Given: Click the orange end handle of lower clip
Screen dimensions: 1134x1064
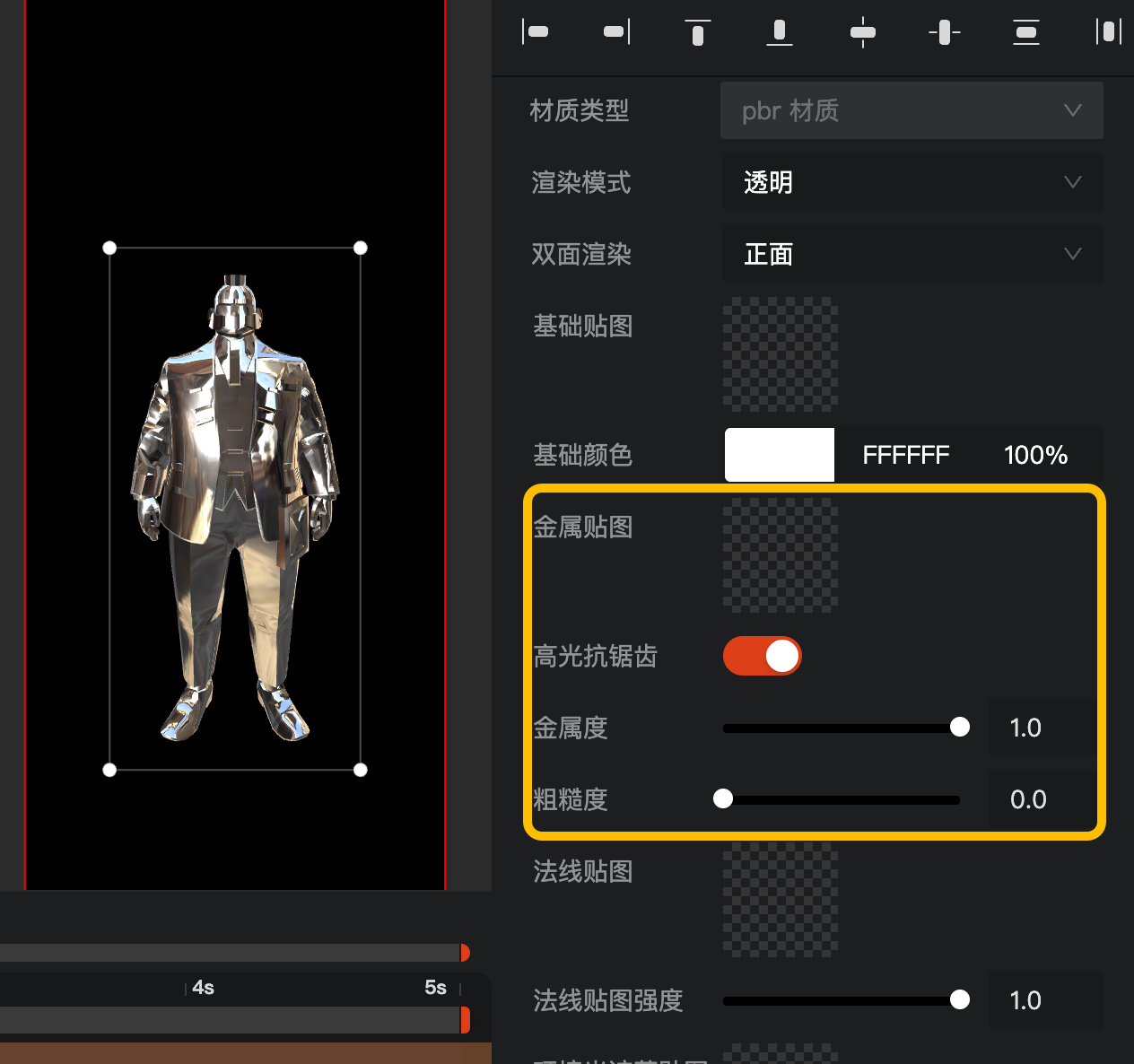Looking at the screenshot, I should (x=465, y=1020).
